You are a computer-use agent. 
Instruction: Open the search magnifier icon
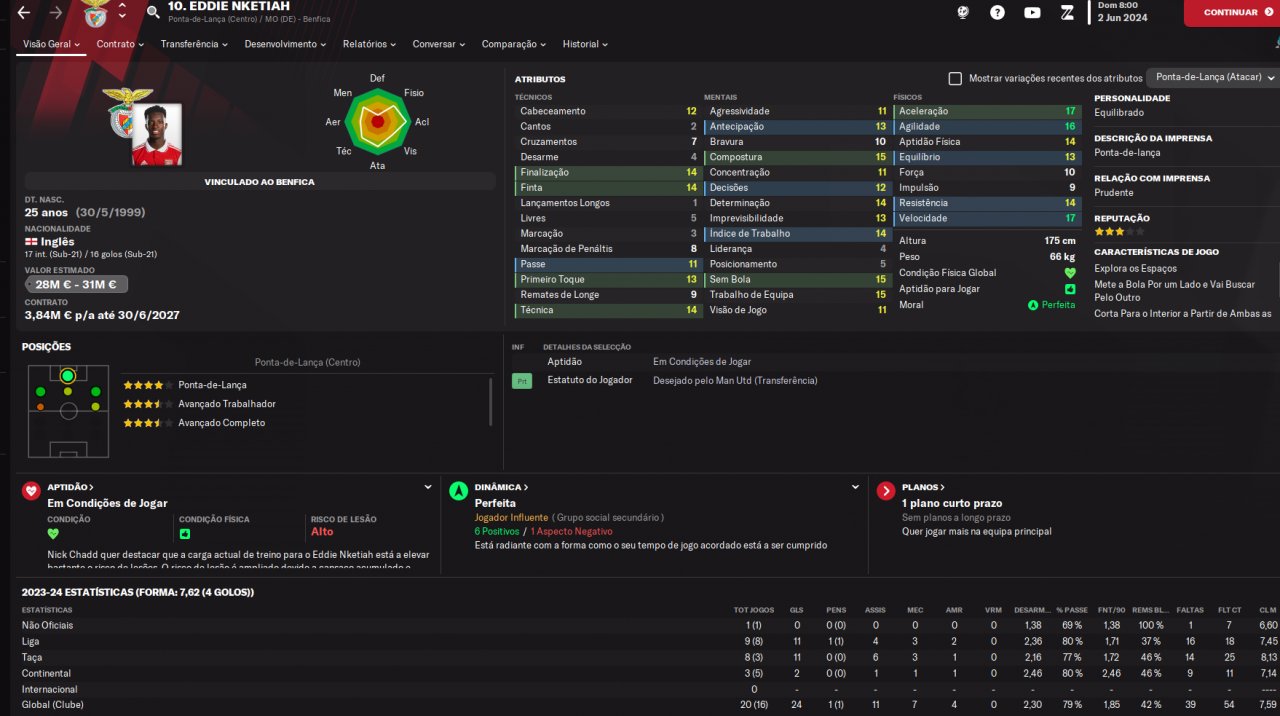coord(153,13)
